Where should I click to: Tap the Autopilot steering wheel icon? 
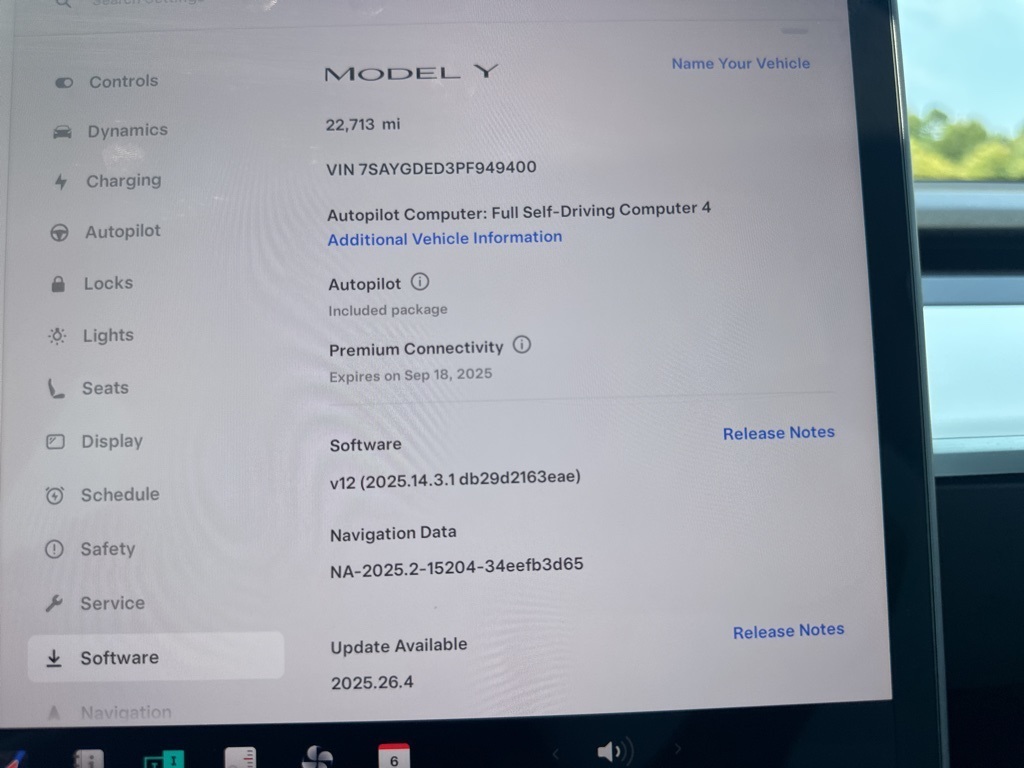click(x=60, y=232)
